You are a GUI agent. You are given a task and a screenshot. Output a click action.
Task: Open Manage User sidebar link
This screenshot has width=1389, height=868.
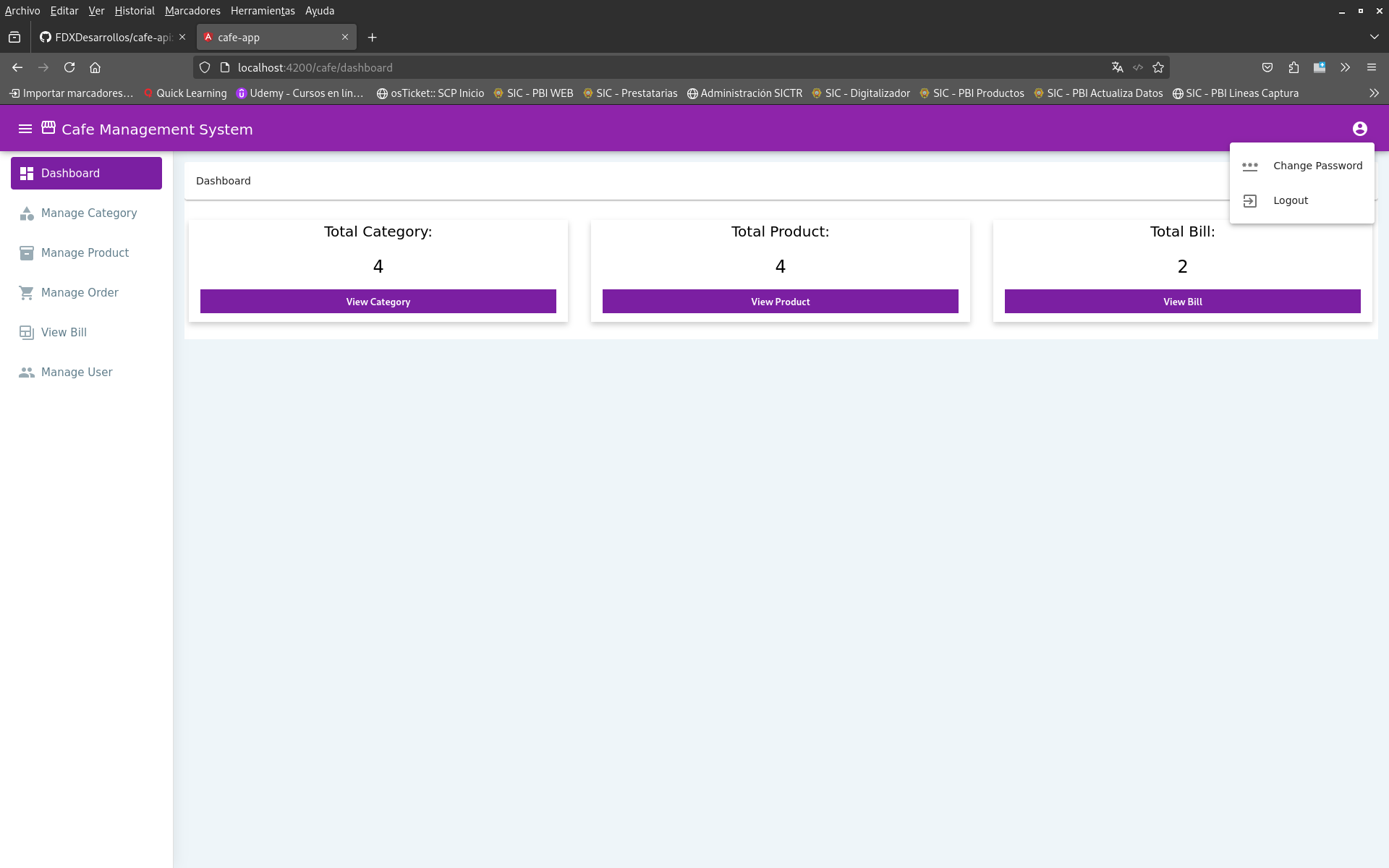tap(86, 373)
